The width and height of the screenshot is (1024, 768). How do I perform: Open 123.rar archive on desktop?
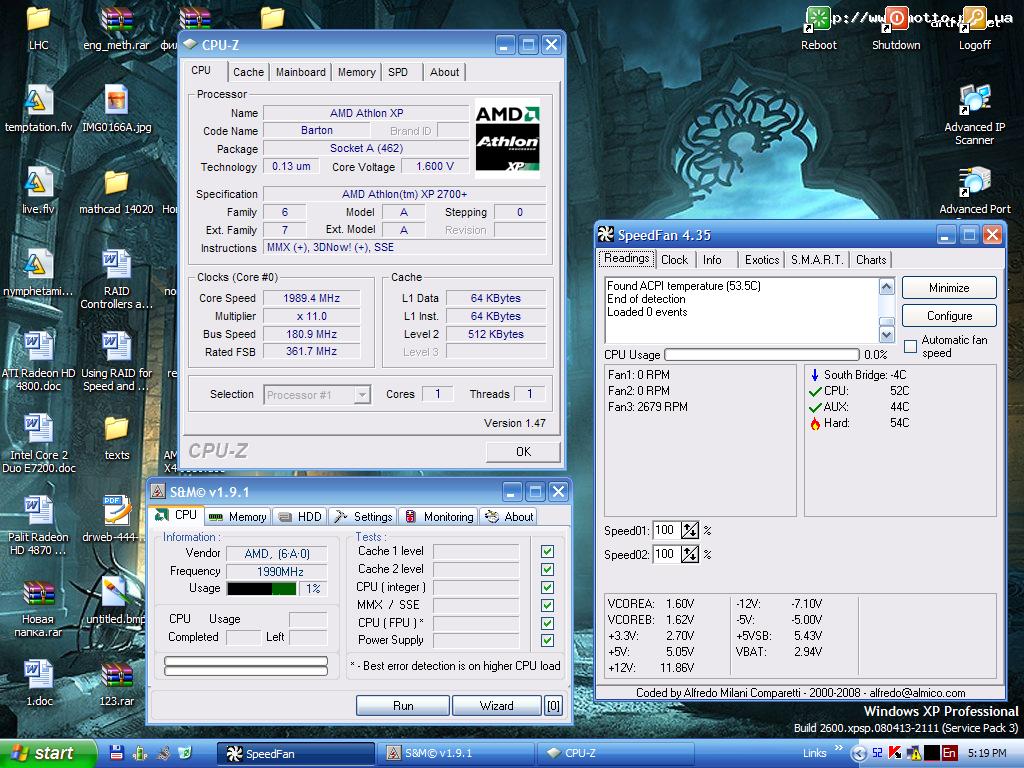[116, 682]
